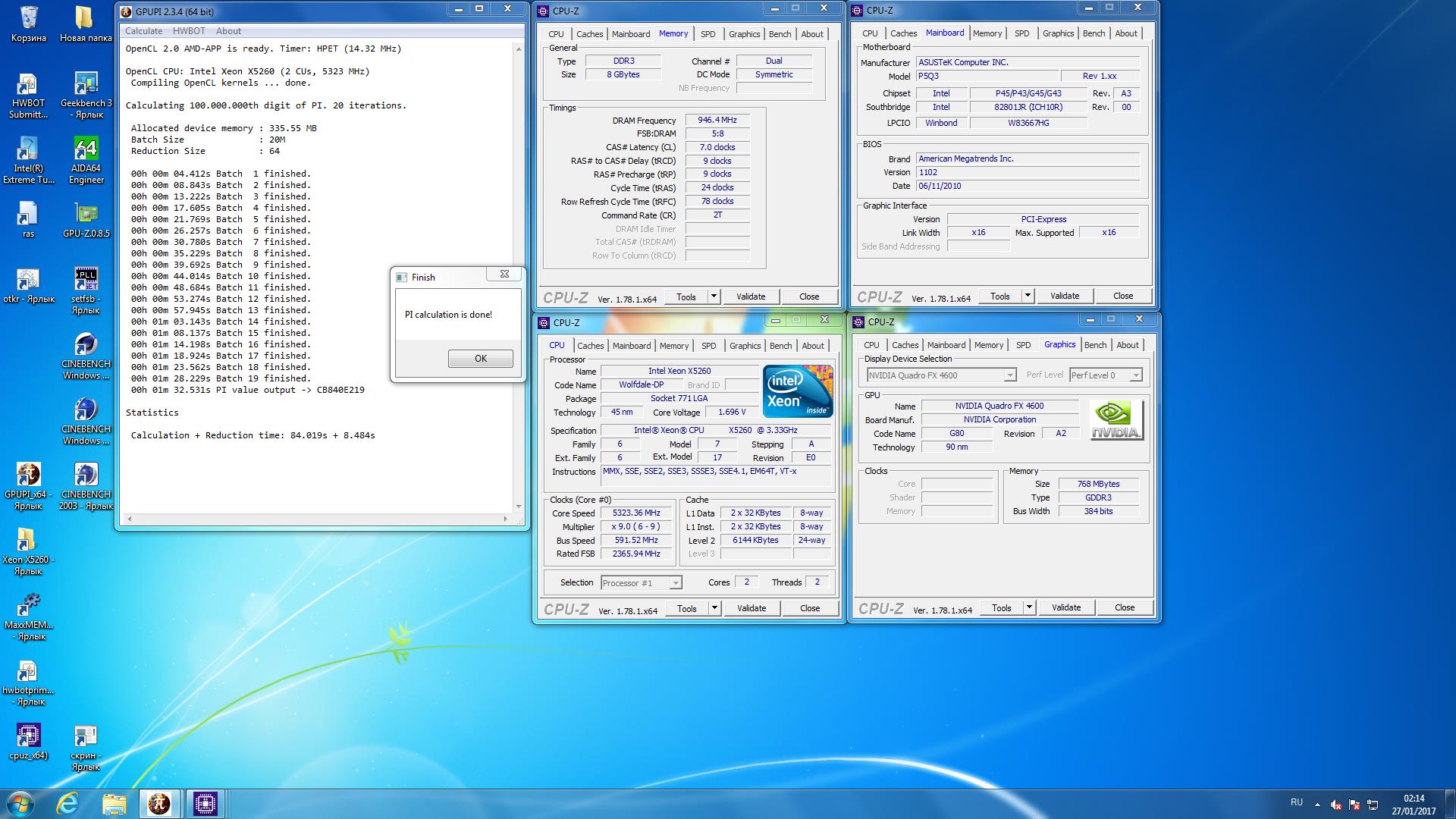Open the ras file icon
Screen dimensions: 1456x819
click(28, 221)
